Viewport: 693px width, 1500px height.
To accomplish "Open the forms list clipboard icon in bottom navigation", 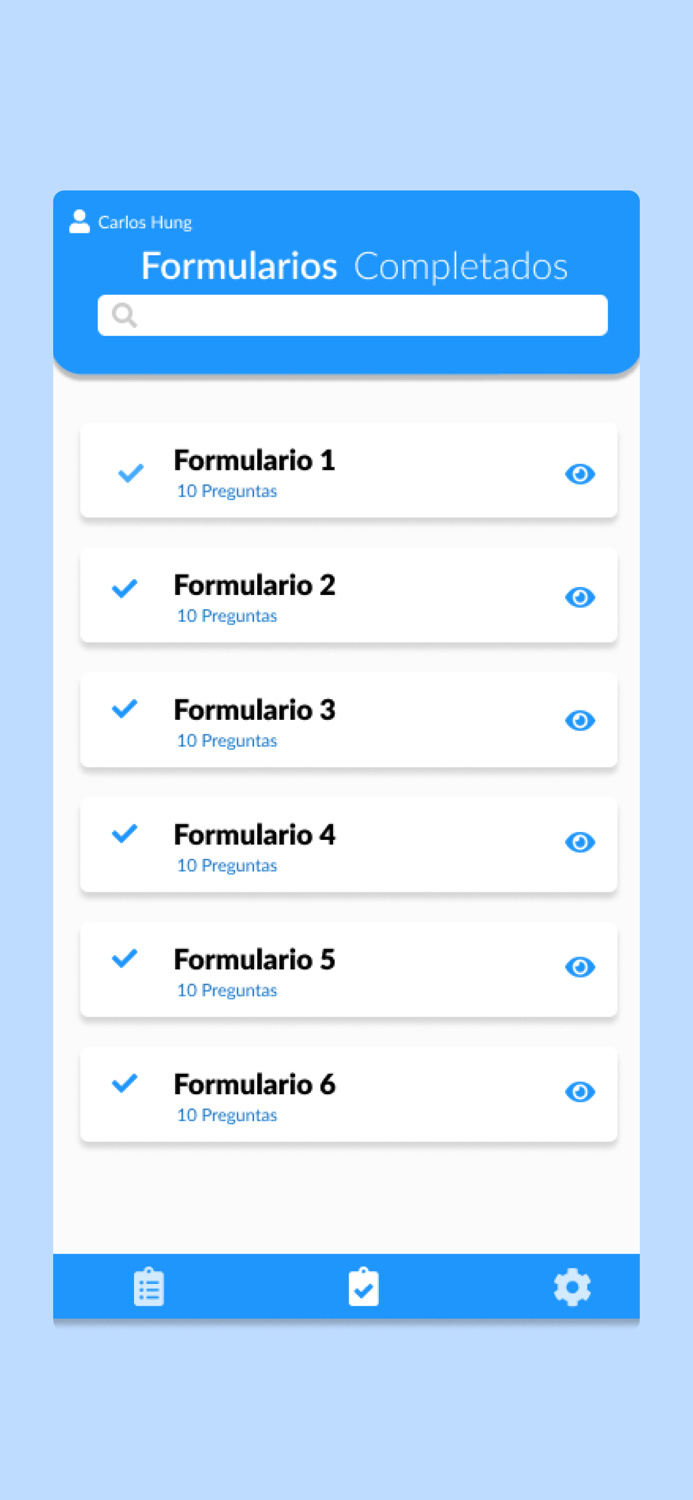I will [x=149, y=1286].
